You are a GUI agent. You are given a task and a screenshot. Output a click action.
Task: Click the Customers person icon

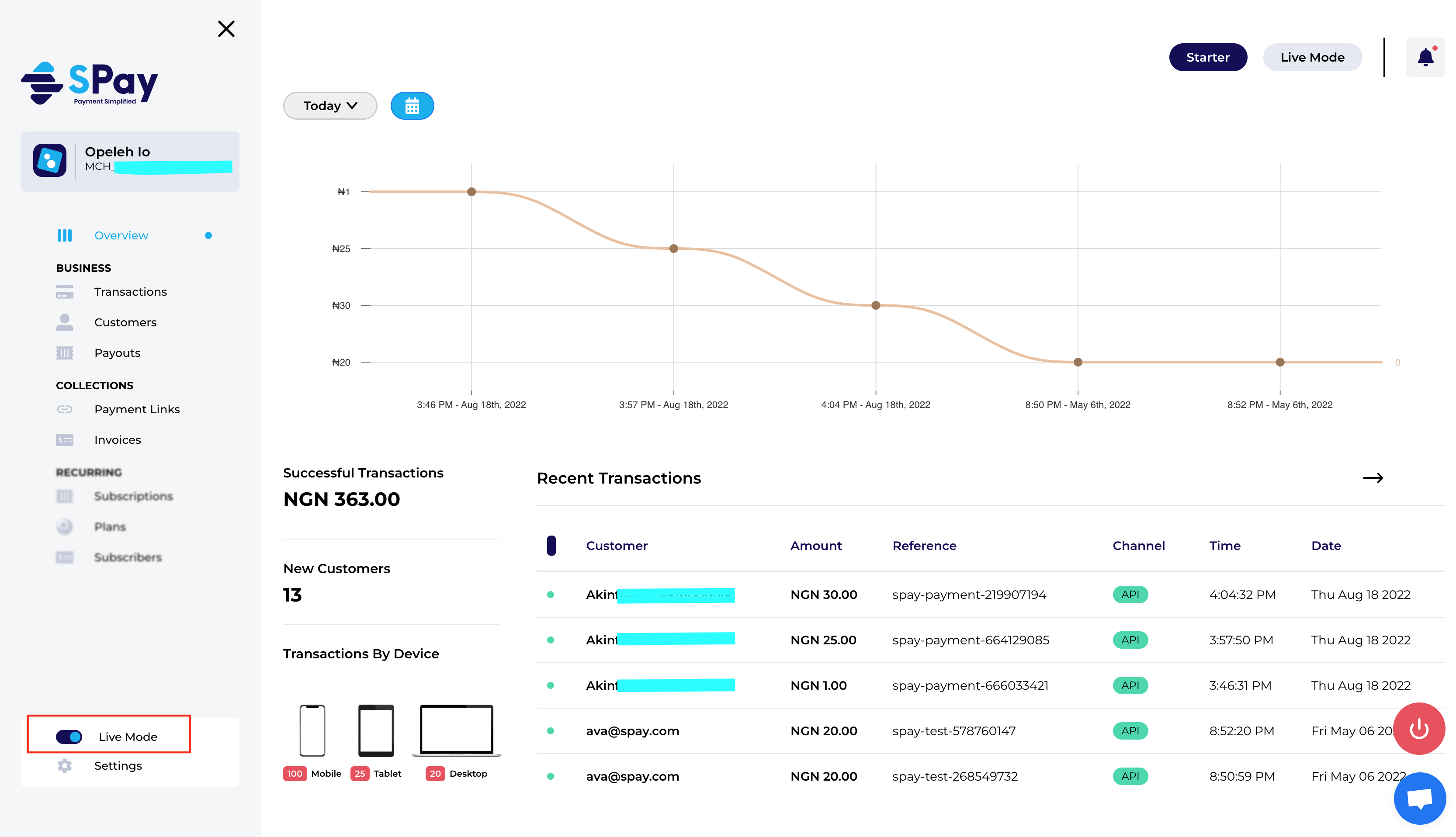click(64, 322)
